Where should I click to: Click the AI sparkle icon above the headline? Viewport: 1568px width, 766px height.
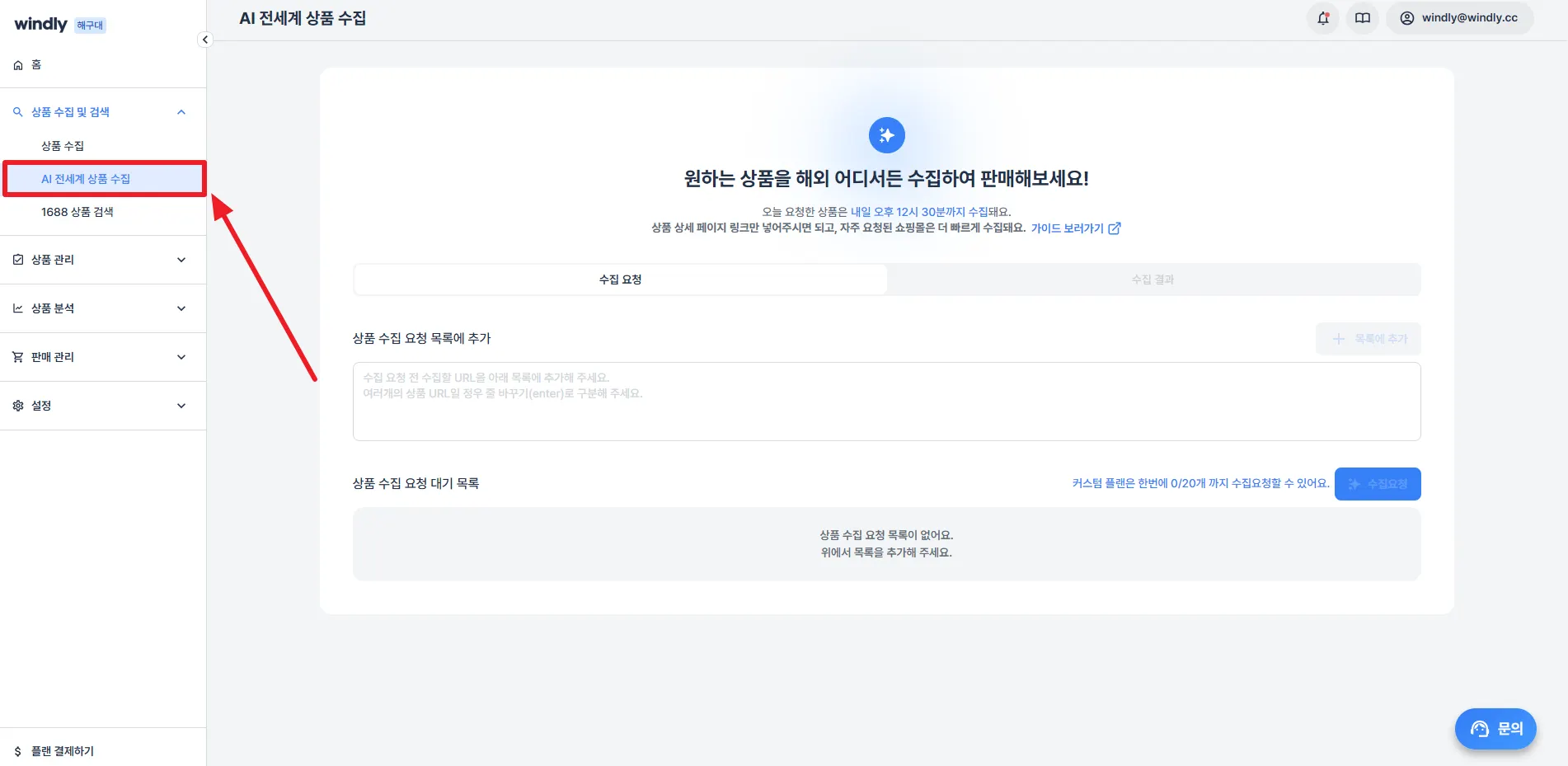point(886,134)
